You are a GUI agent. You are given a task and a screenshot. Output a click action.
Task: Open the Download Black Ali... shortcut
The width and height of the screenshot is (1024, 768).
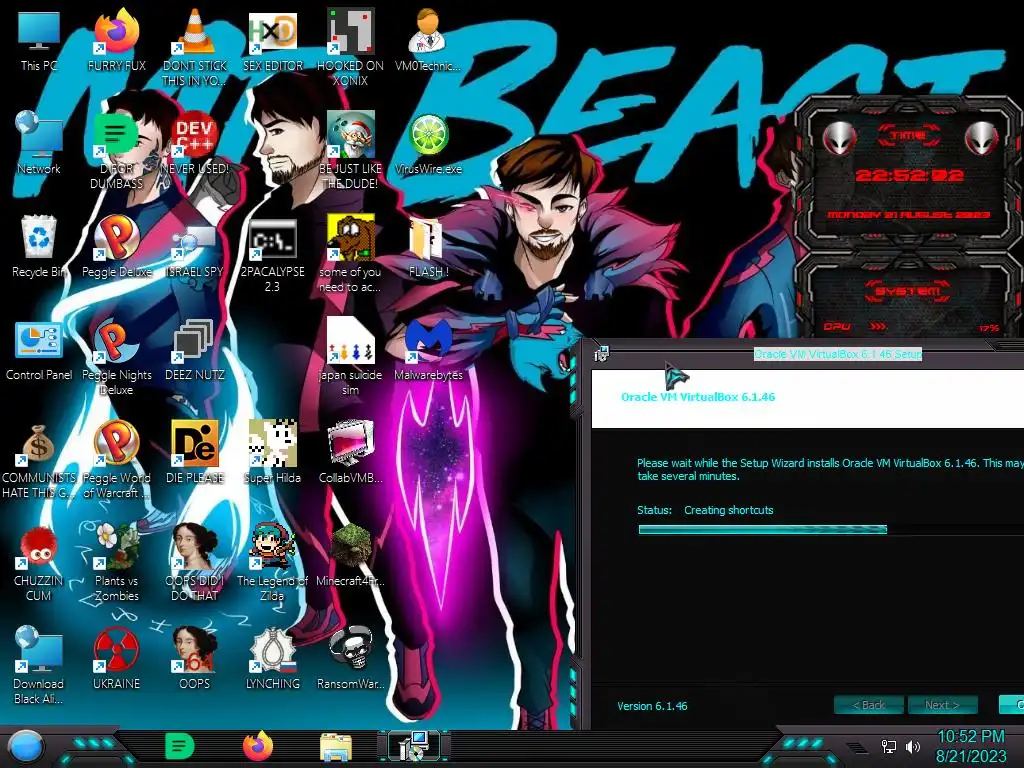coord(39,665)
